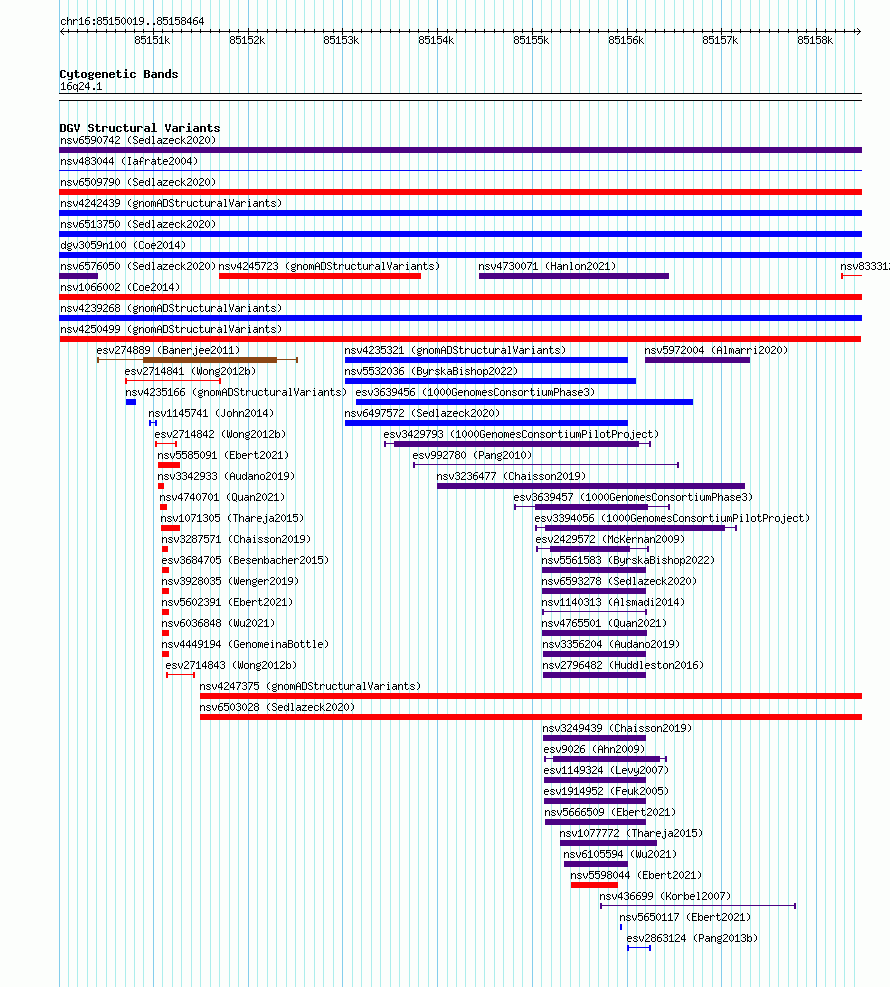Click nsv6503028 (Sedlazeck2020) red bar
890x987 pixels.
531,717
